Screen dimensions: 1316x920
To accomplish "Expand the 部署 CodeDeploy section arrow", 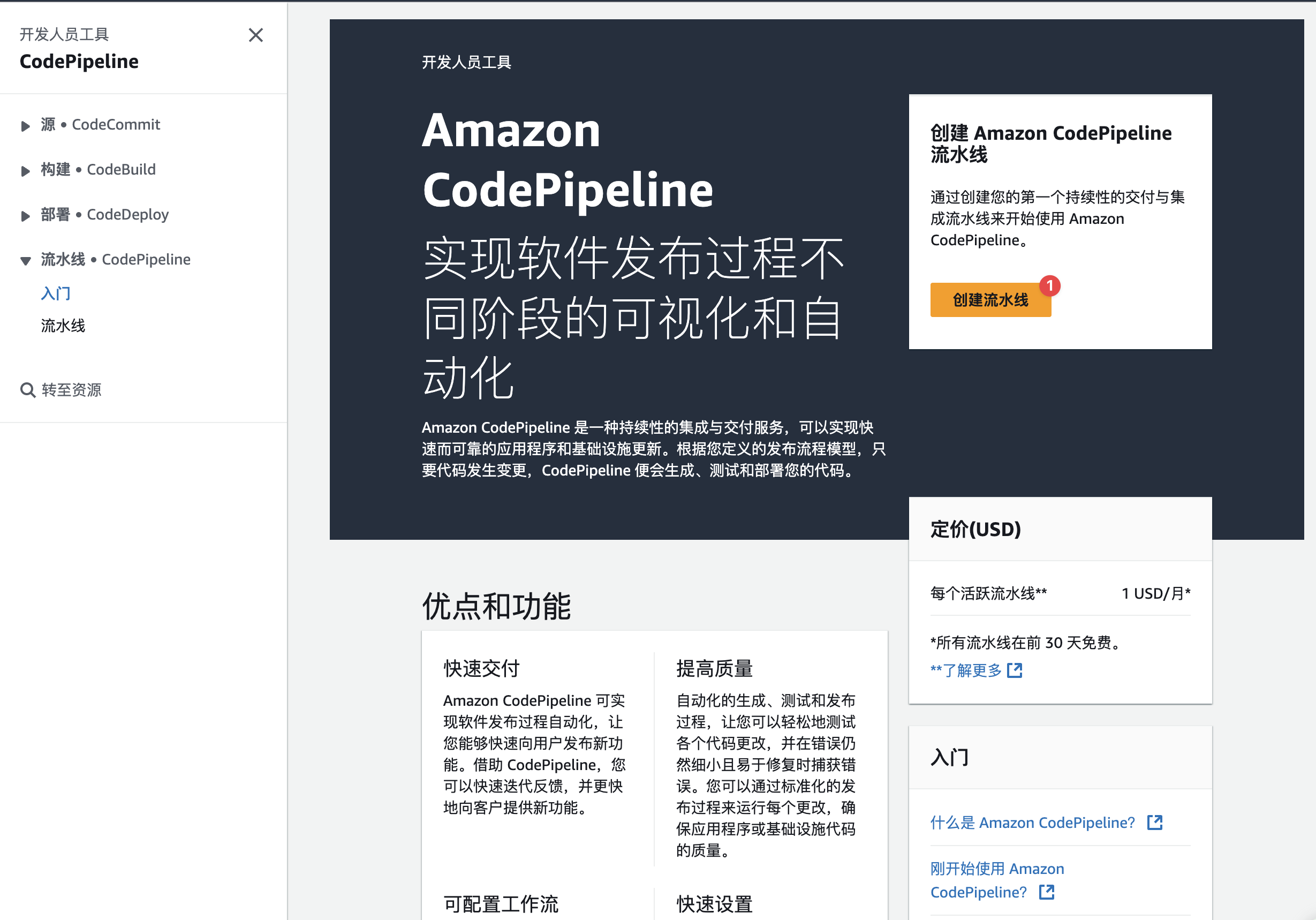I will (x=25, y=216).
